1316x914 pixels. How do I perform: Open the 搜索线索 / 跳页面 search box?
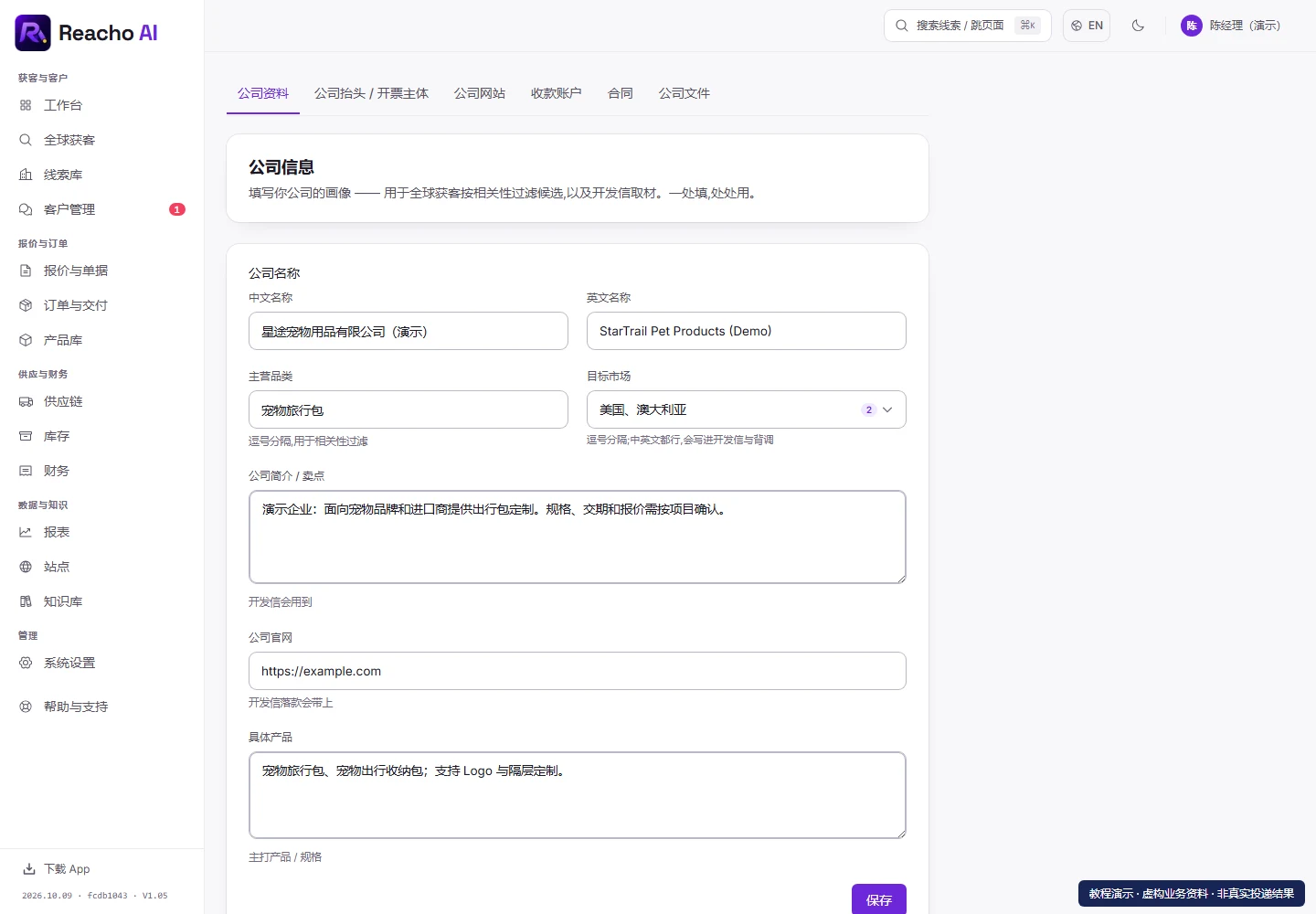968,26
